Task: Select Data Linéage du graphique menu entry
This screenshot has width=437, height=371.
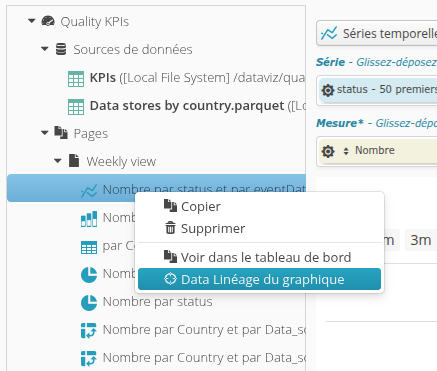Action: (x=259, y=279)
